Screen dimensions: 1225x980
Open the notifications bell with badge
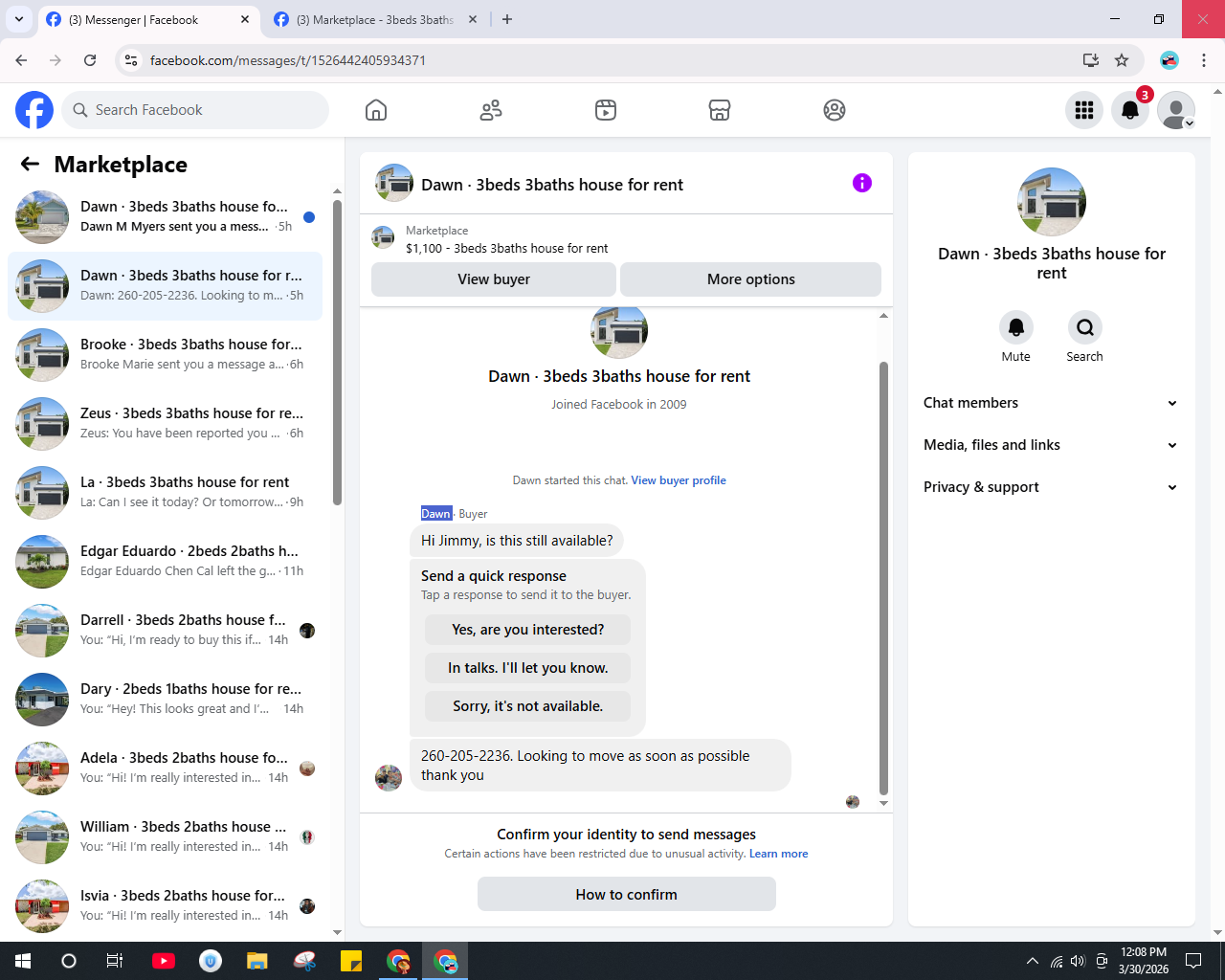pos(1130,110)
